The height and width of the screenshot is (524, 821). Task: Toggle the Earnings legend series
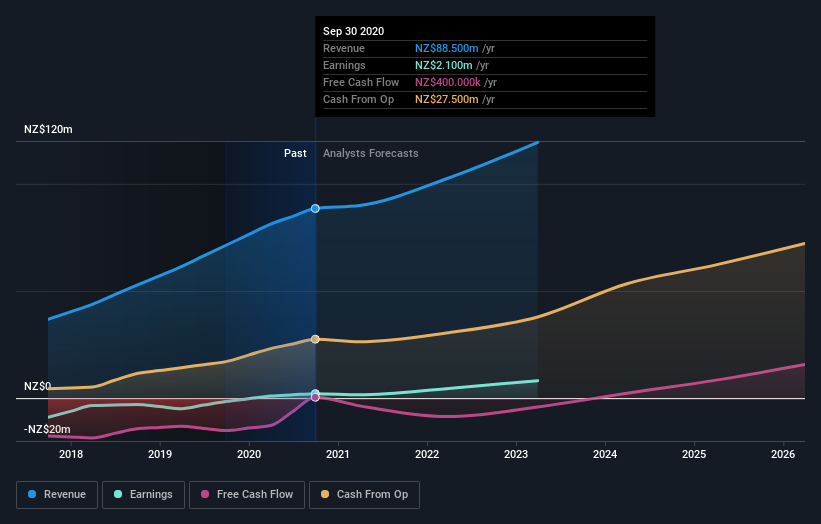click(143, 495)
